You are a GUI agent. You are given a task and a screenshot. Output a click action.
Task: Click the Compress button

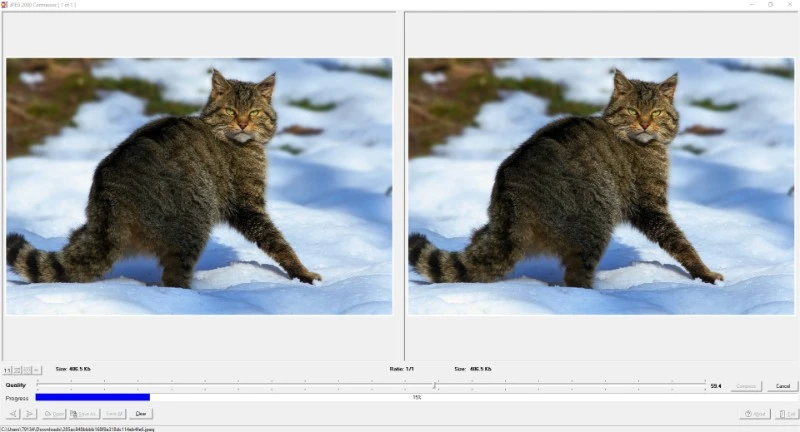746,386
